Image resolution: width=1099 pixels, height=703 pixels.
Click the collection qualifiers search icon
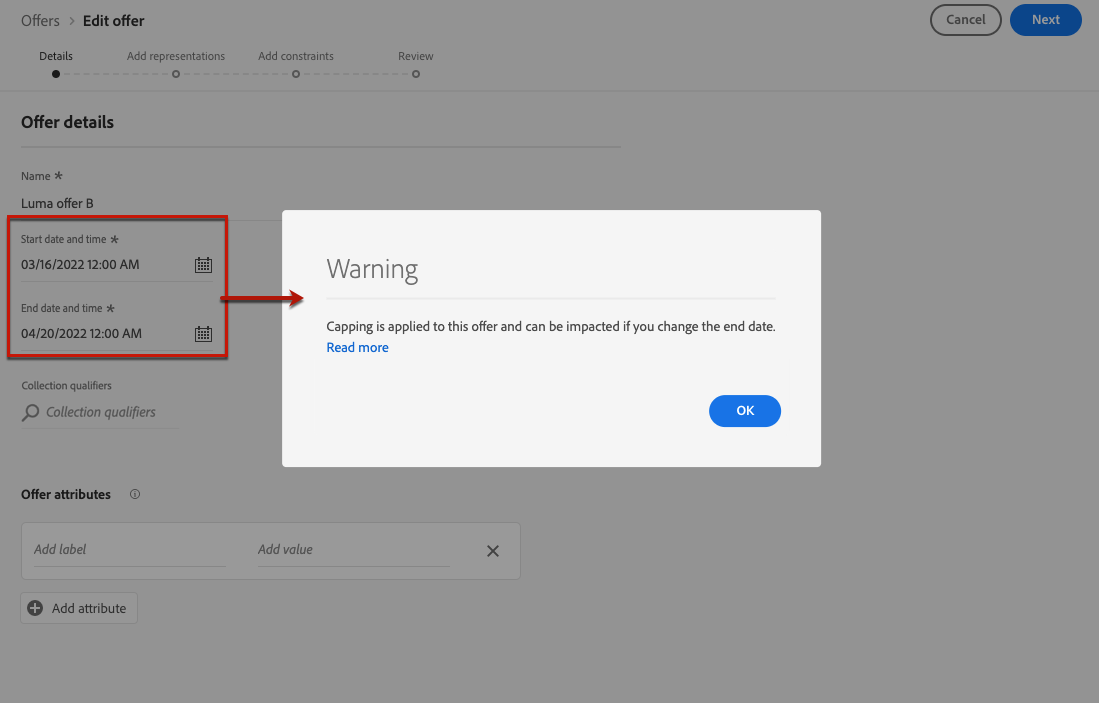[30, 412]
